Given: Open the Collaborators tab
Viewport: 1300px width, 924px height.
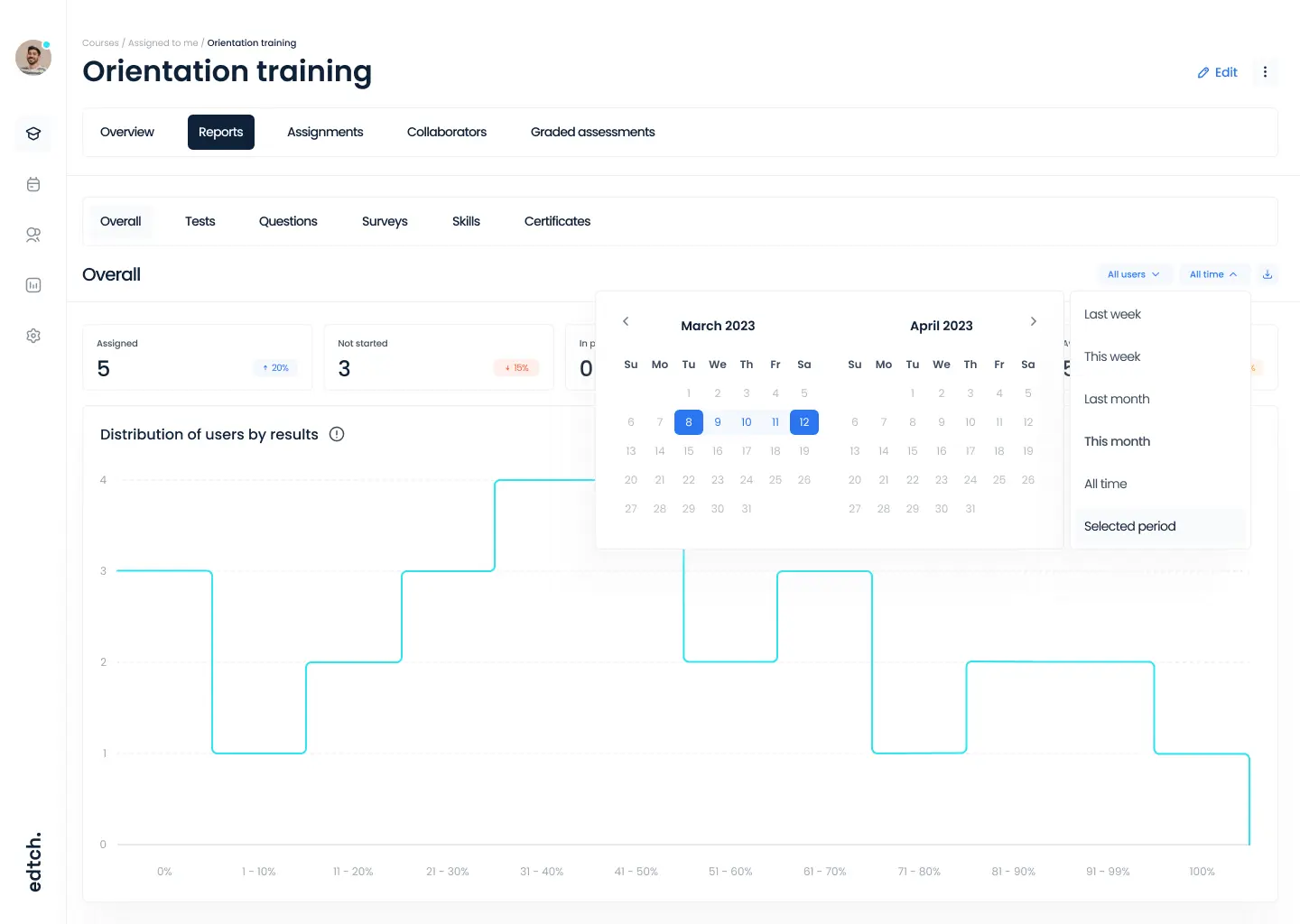Looking at the screenshot, I should 447,132.
